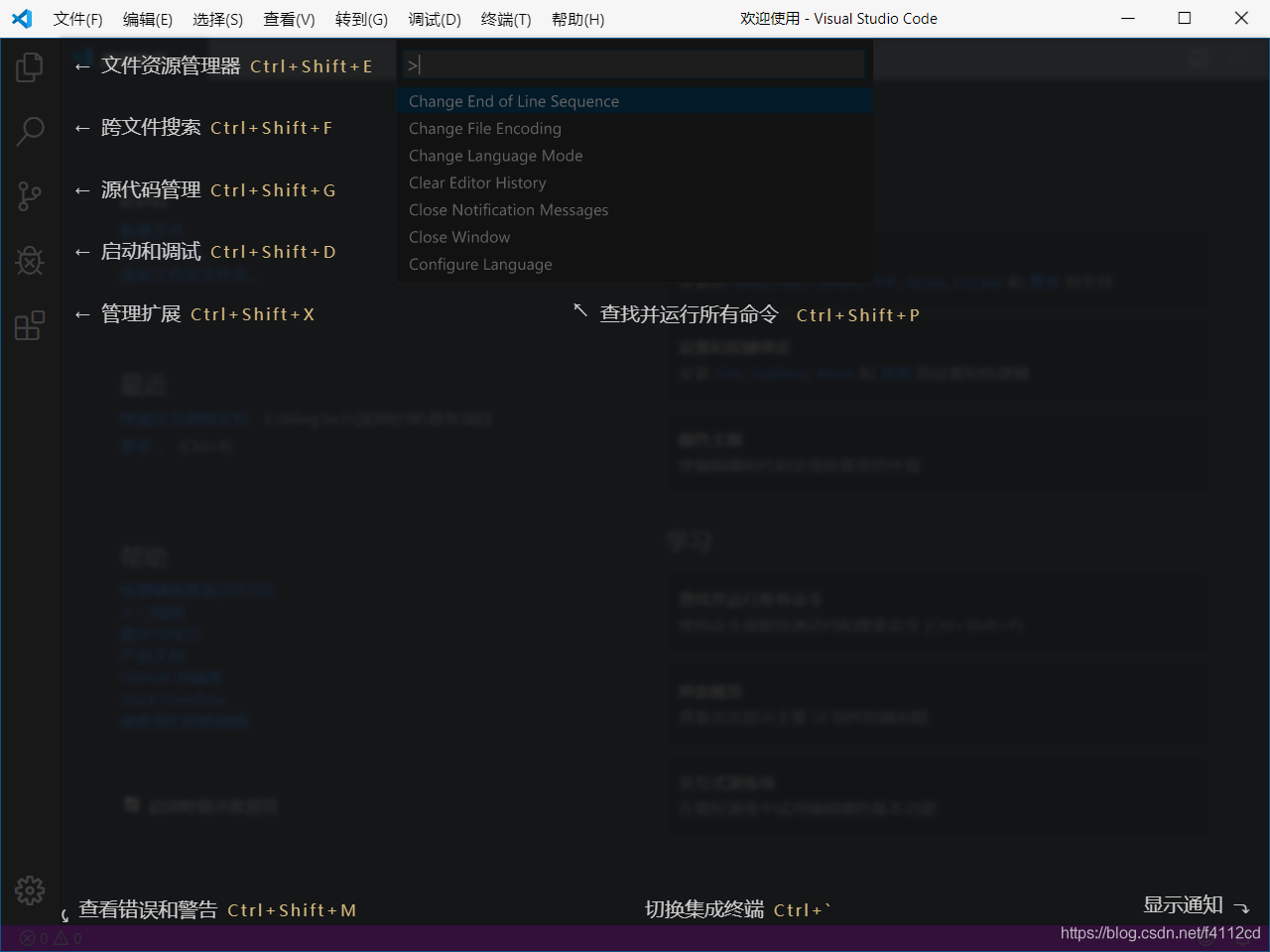Click the 跨文件搜索 overlay label
Screen dimensions: 1270x952
coord(151,127)
